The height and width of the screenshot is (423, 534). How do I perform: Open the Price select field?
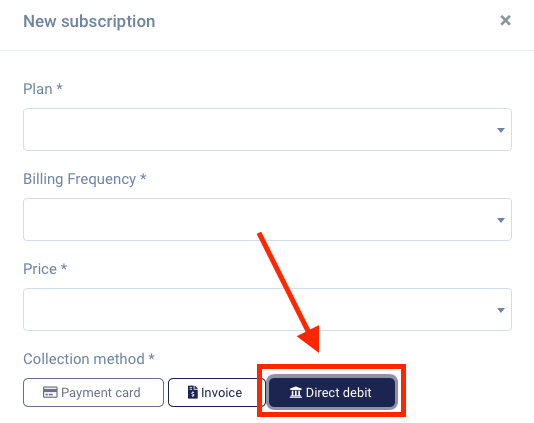pyautogui.click(x=267, y=309)
